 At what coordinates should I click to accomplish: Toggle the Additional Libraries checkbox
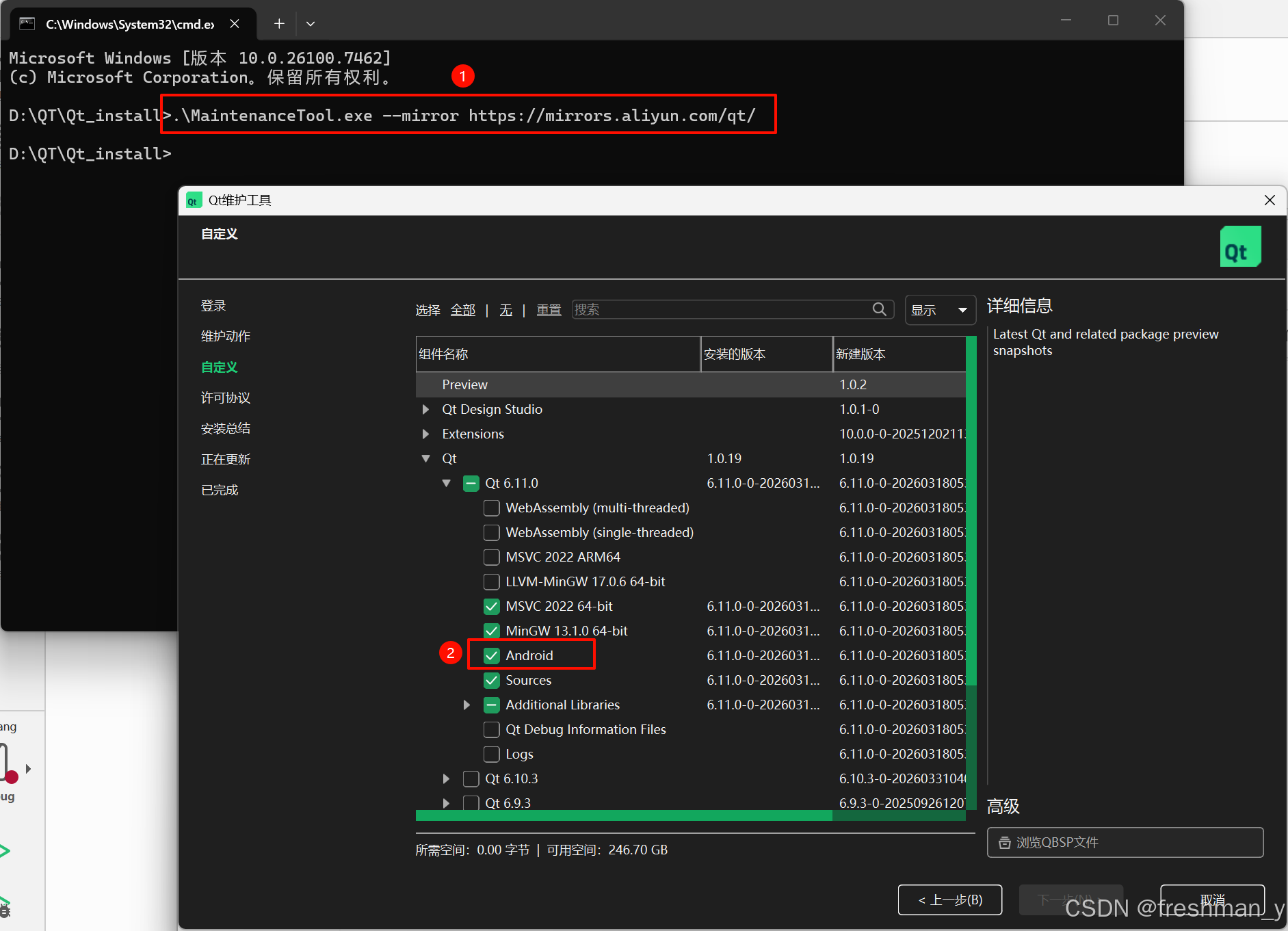click(x=492, y=705)
